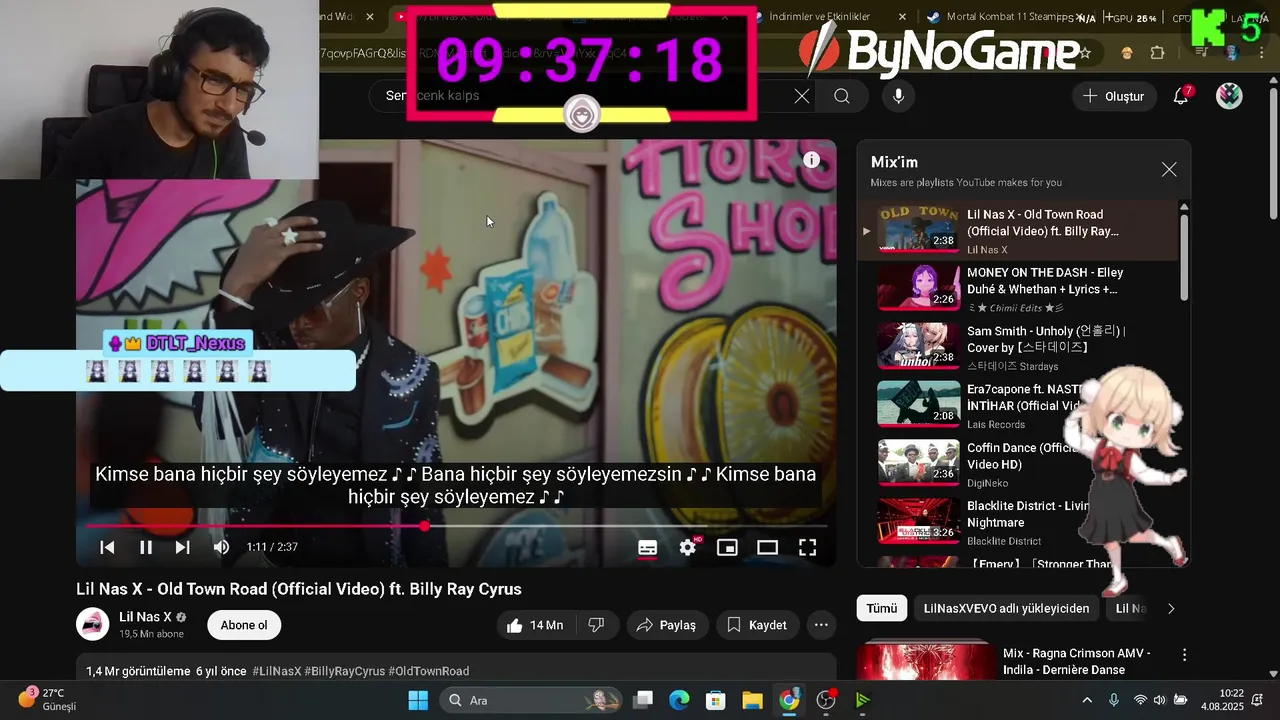Viewport: 1280px width, 720px height.
Task: Restart video with previous button
Action: (107, 547)
